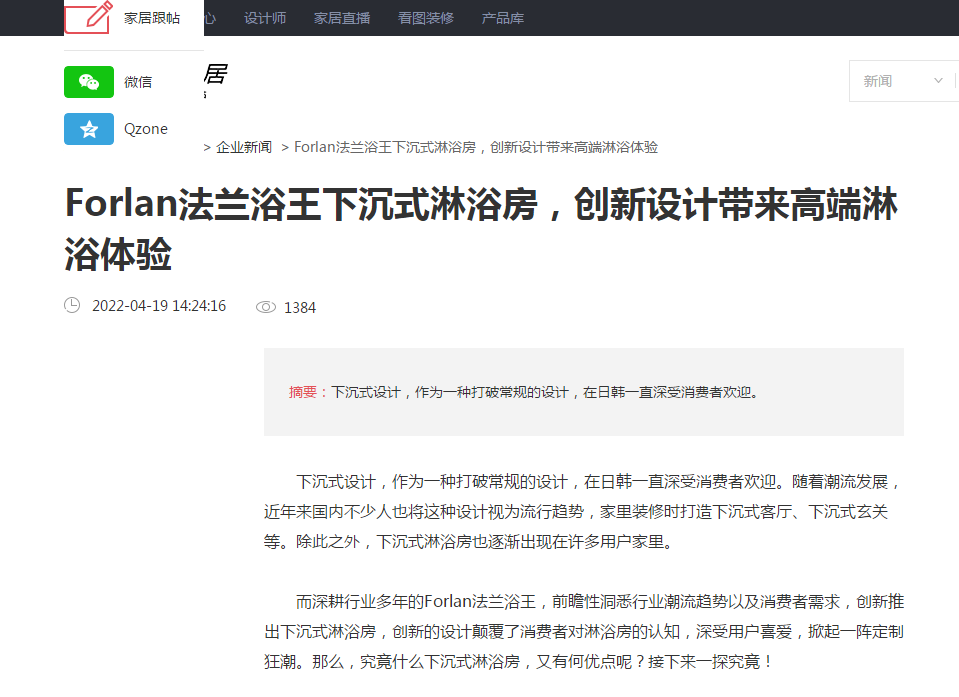Image resolution: width=959 pixels, height=697 pixels.
Task: Open the 产品库 navigation item
Action: pyautogui.click(x=503, y=18)
